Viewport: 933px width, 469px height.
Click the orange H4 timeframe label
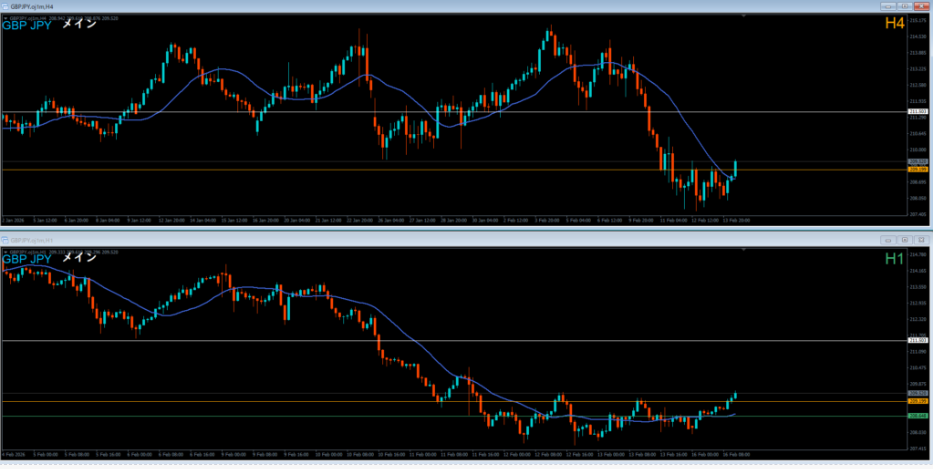[893, 23]
